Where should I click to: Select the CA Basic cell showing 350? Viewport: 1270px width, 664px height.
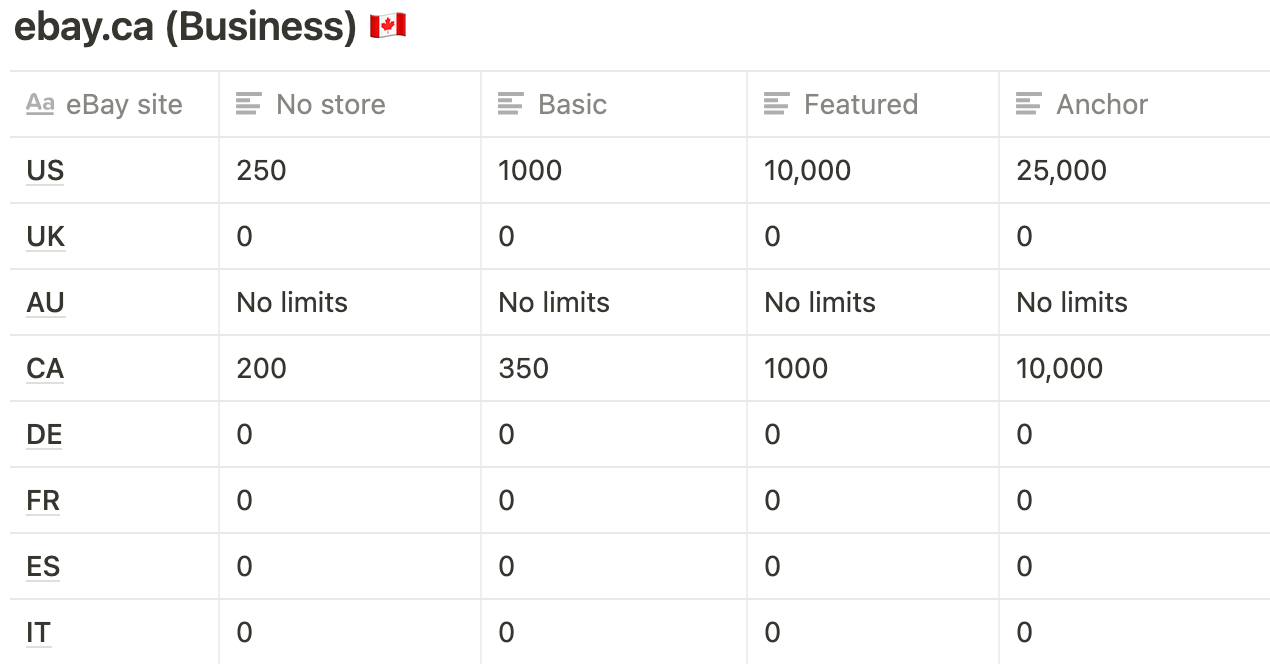coord(613,368)
